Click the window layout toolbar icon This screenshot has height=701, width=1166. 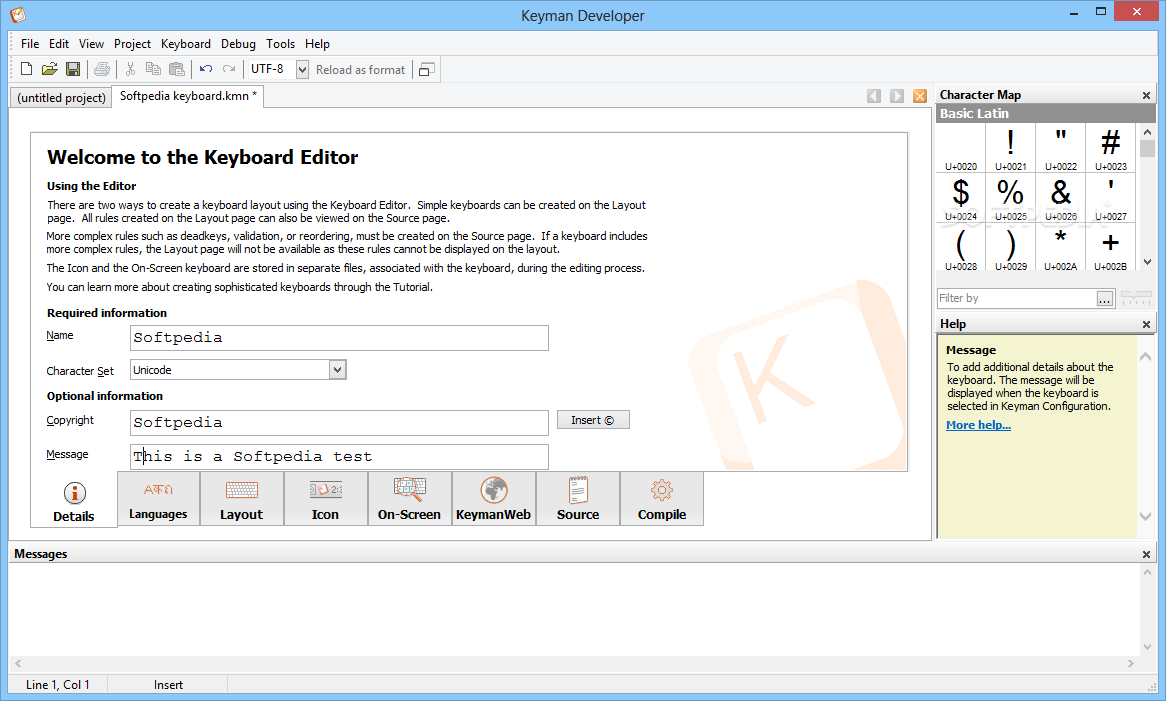point(426,69)
